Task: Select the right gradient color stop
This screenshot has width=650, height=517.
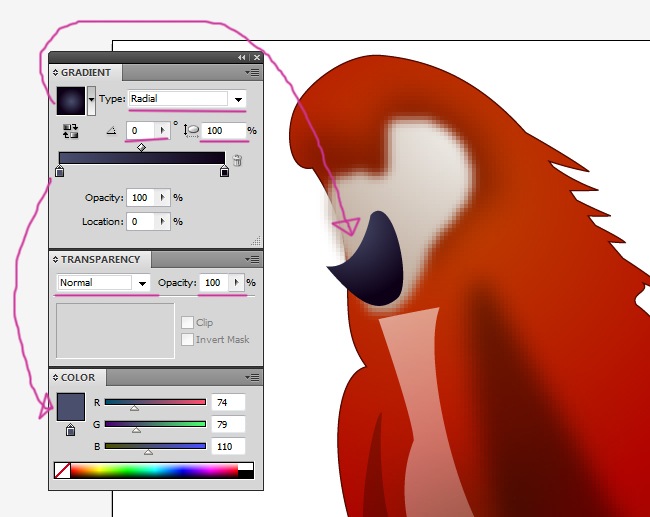Action: click(x=224, y=172)
